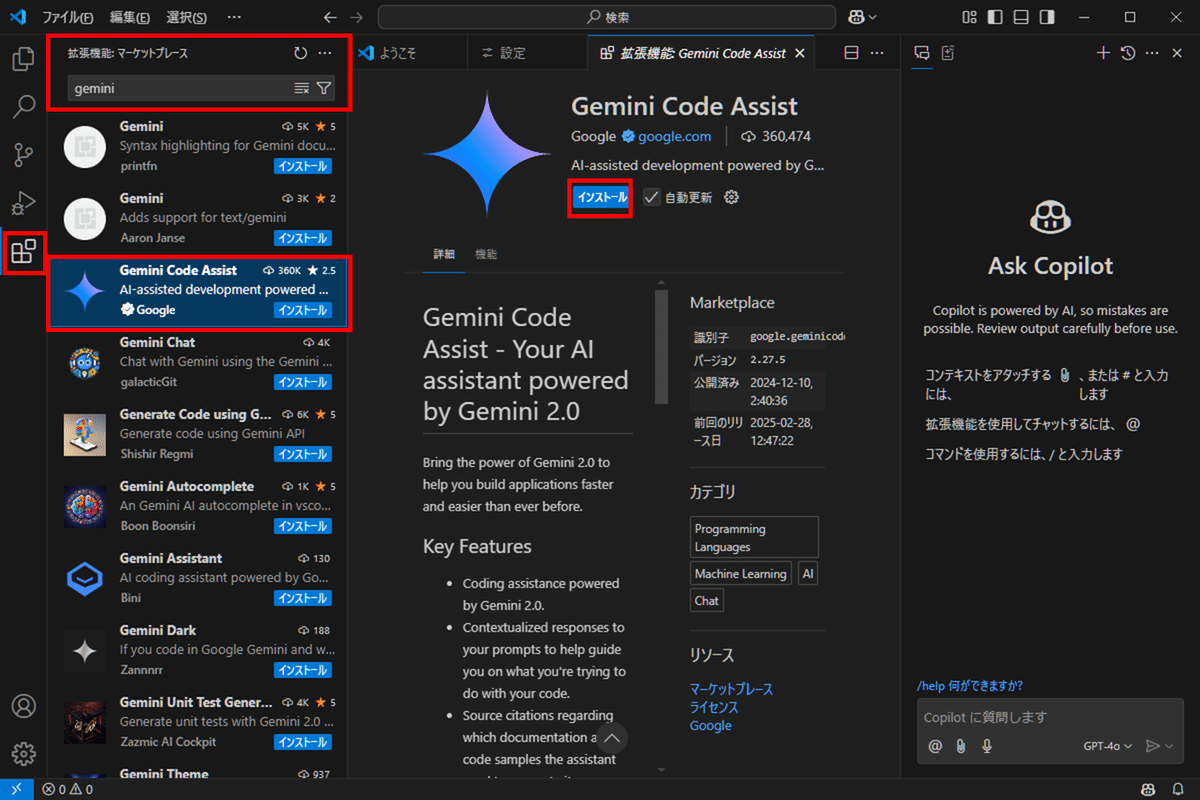
Task: Open the Manage gear in activity bar
Action: click(x=23, y=753)
